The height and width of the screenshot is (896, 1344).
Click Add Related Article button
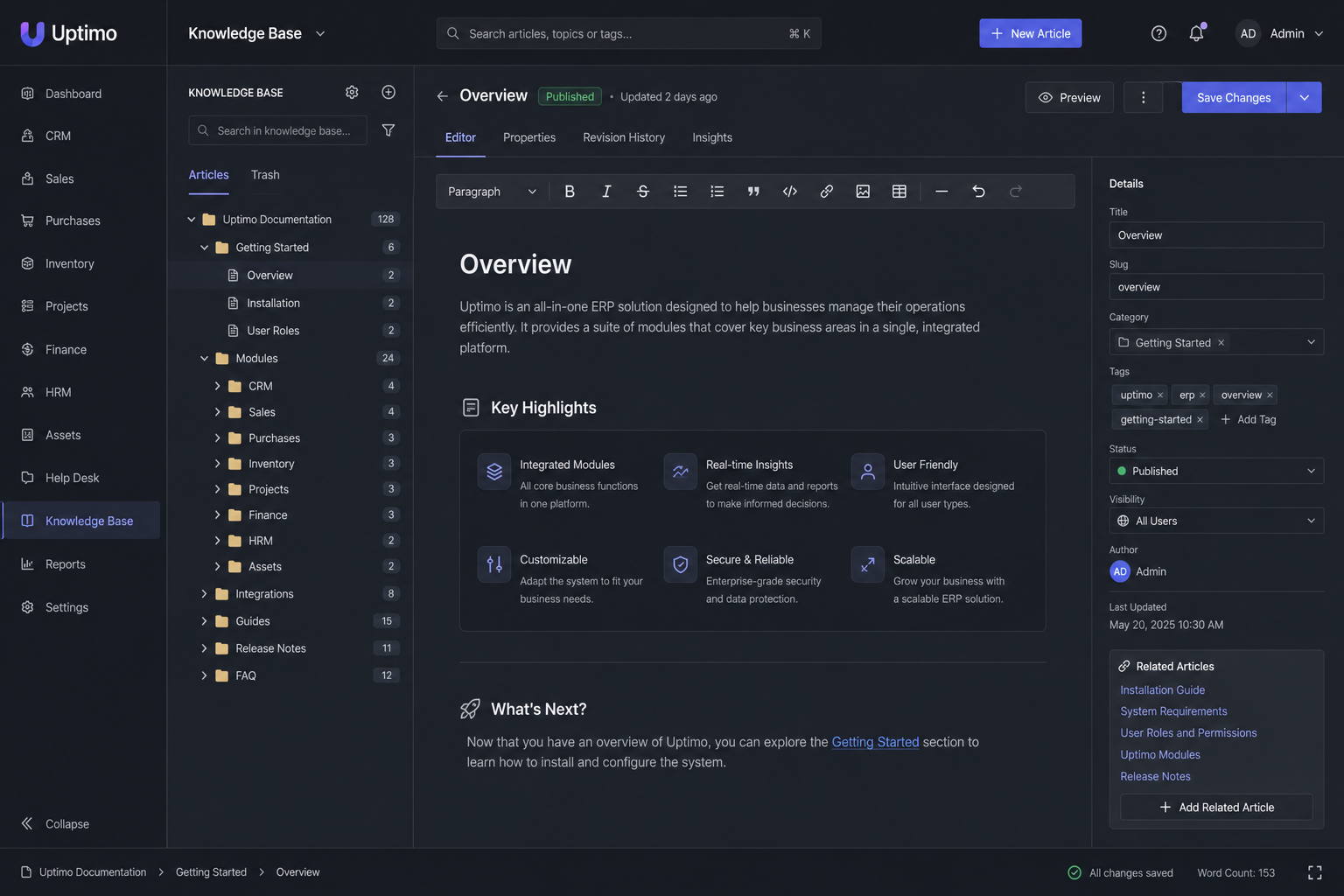[1216, 807]
